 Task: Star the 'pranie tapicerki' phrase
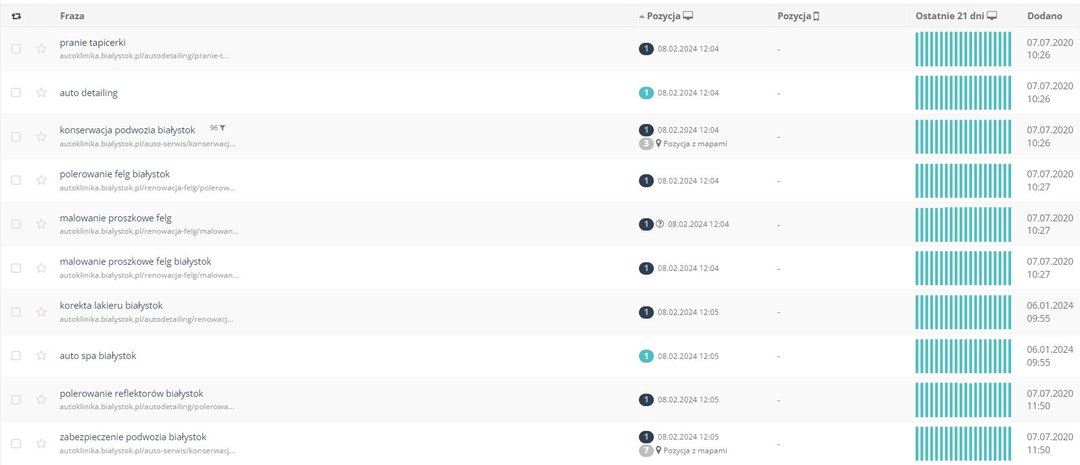click(x=41, y=49)
